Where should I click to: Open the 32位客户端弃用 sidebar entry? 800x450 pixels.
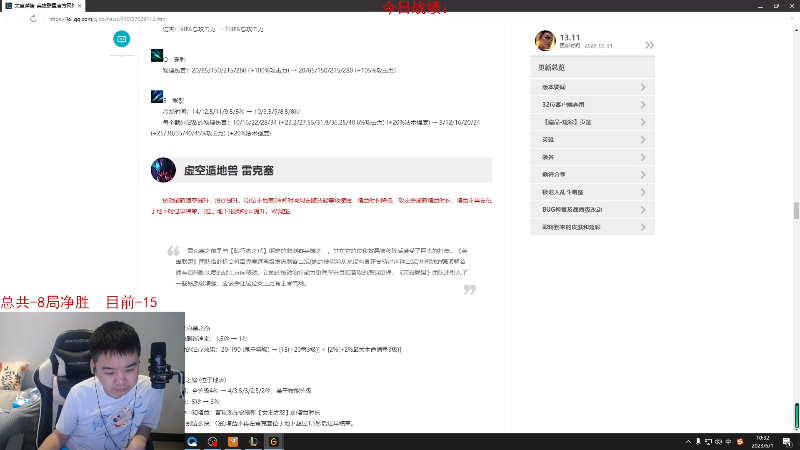(592, 105)
